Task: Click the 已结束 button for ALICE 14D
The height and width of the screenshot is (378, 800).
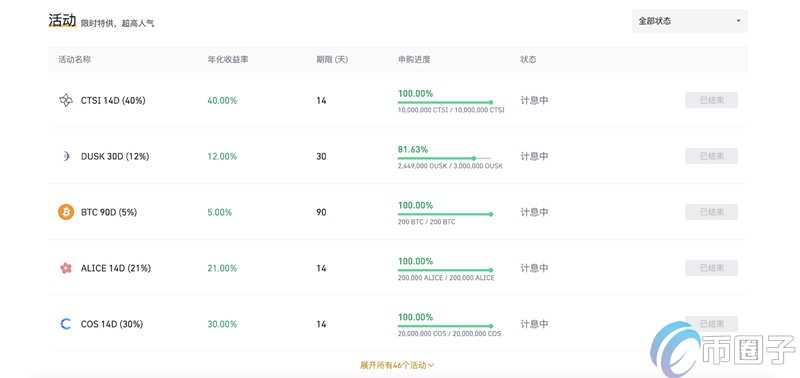Action: click(711, 268)
